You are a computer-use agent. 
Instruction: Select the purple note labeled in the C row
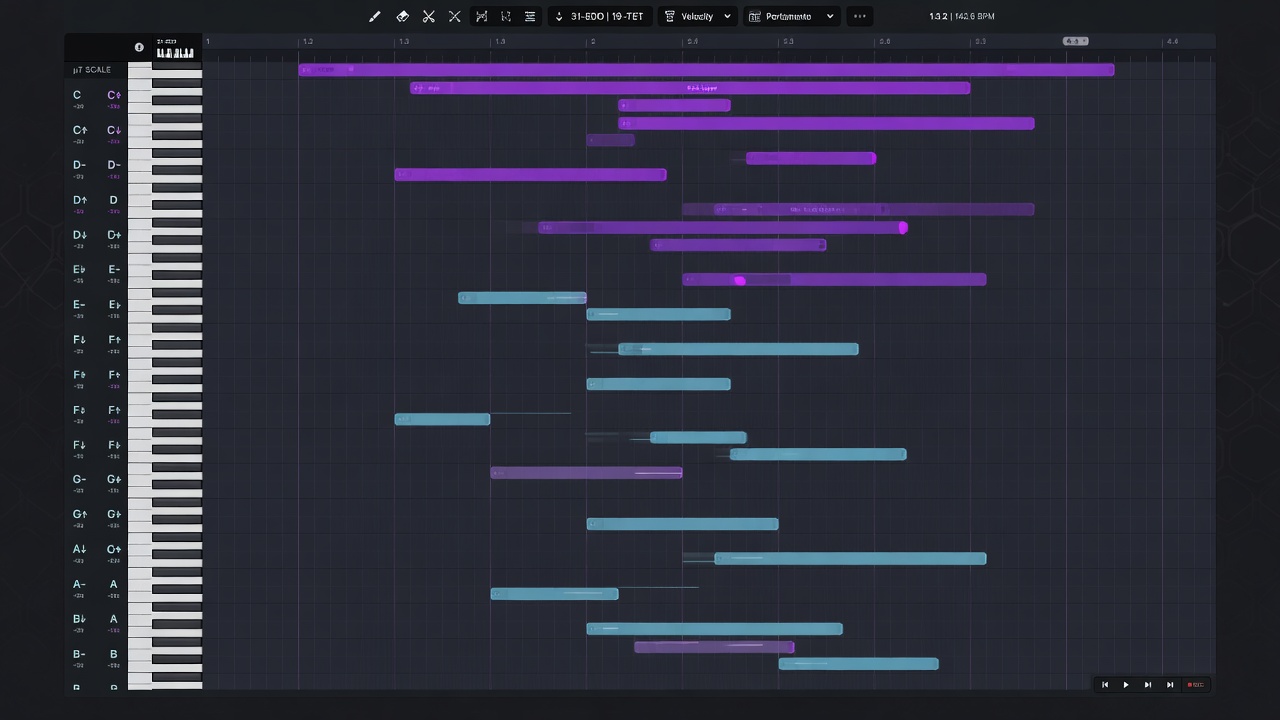pyautogui.click(x=690, y=88)
